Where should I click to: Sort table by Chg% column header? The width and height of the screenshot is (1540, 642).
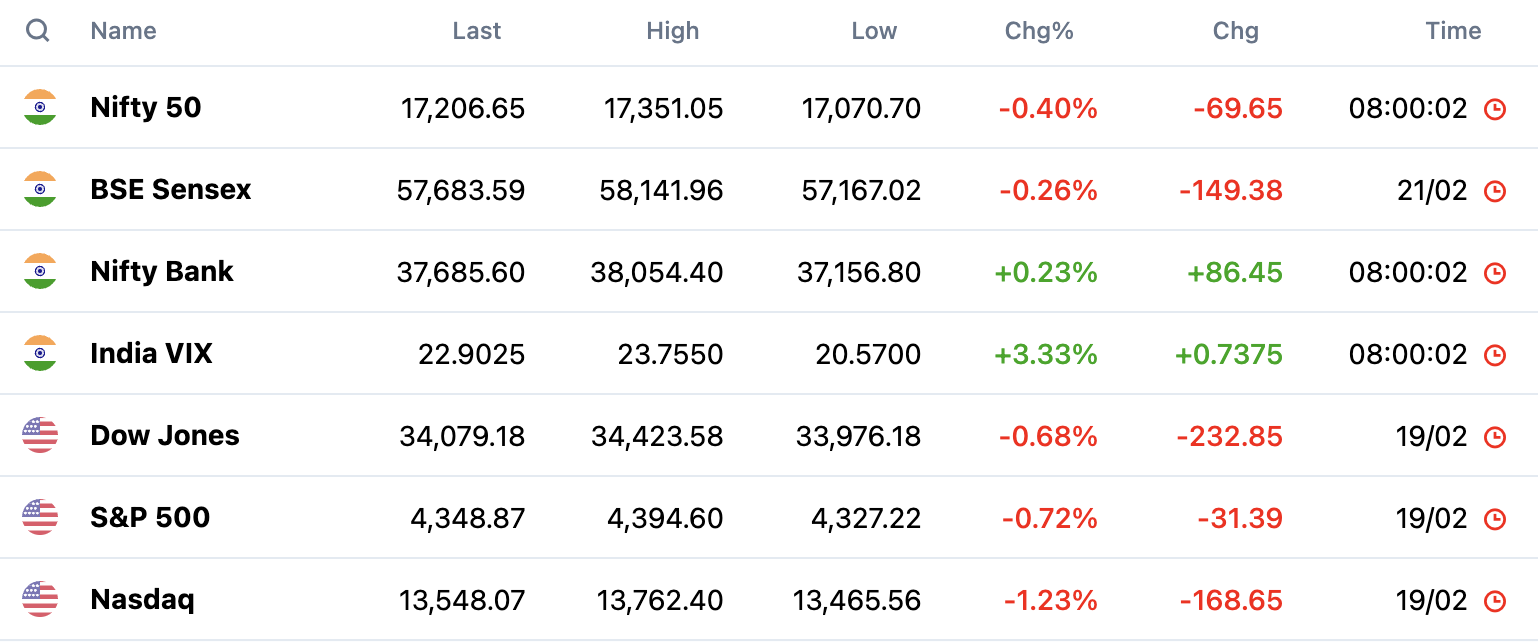tap(1039, 31)
